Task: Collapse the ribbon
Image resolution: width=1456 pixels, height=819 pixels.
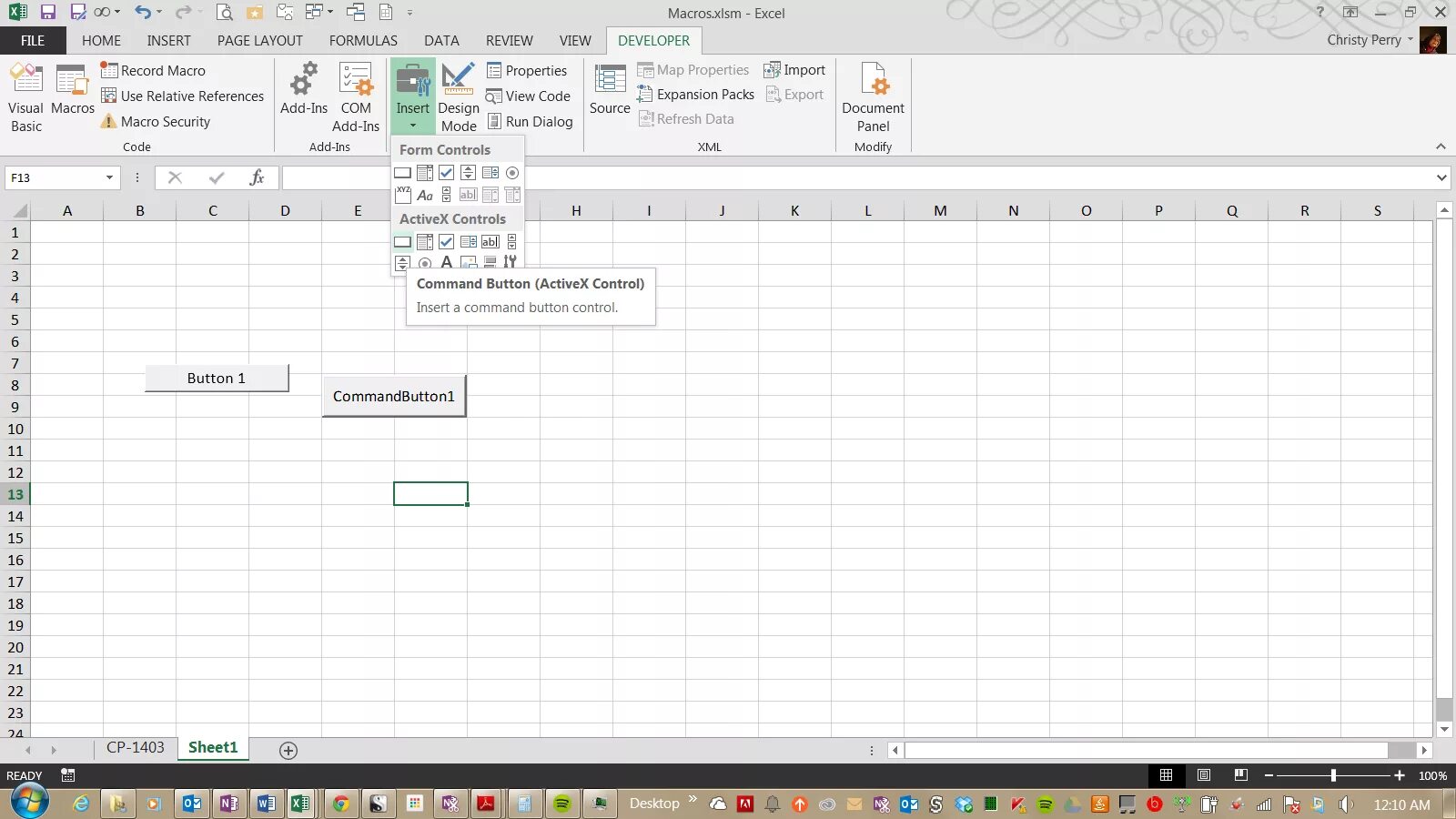Action: click(x=1441, y=147)
